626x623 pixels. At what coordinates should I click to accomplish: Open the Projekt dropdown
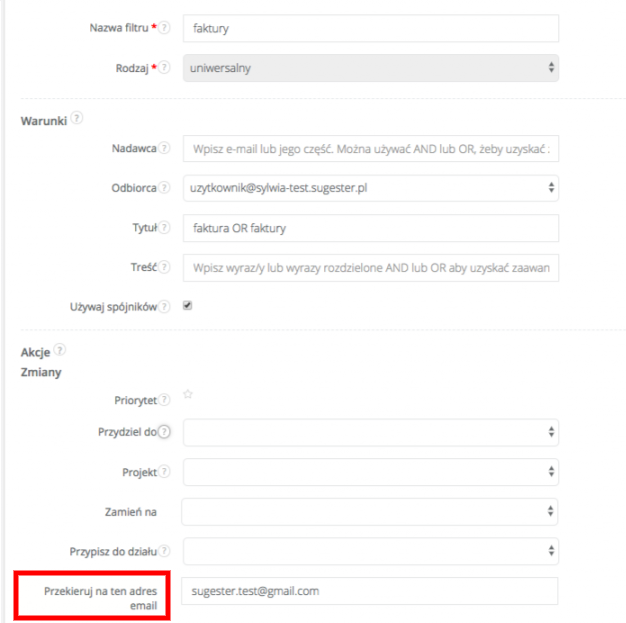click(x=370, y=471)
